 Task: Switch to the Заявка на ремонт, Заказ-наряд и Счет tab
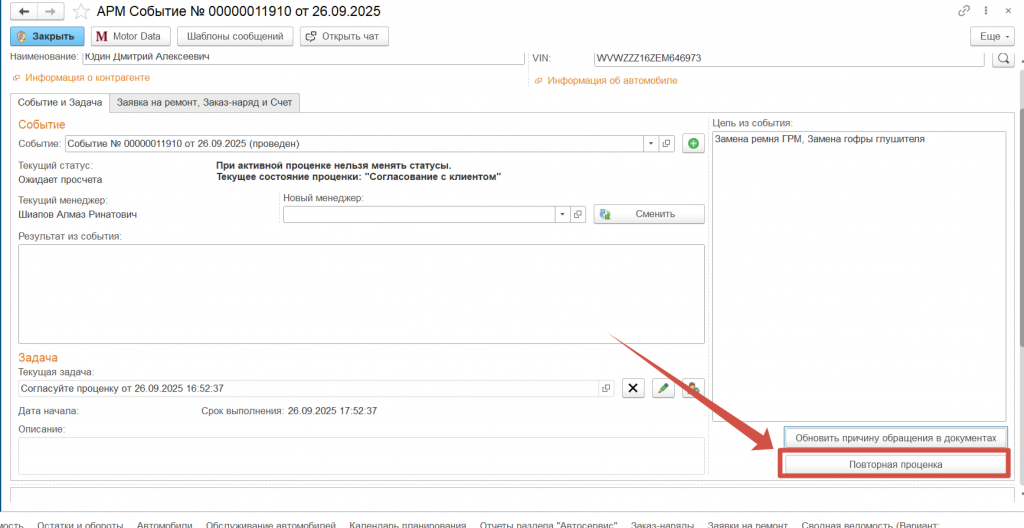click(204, 102)
